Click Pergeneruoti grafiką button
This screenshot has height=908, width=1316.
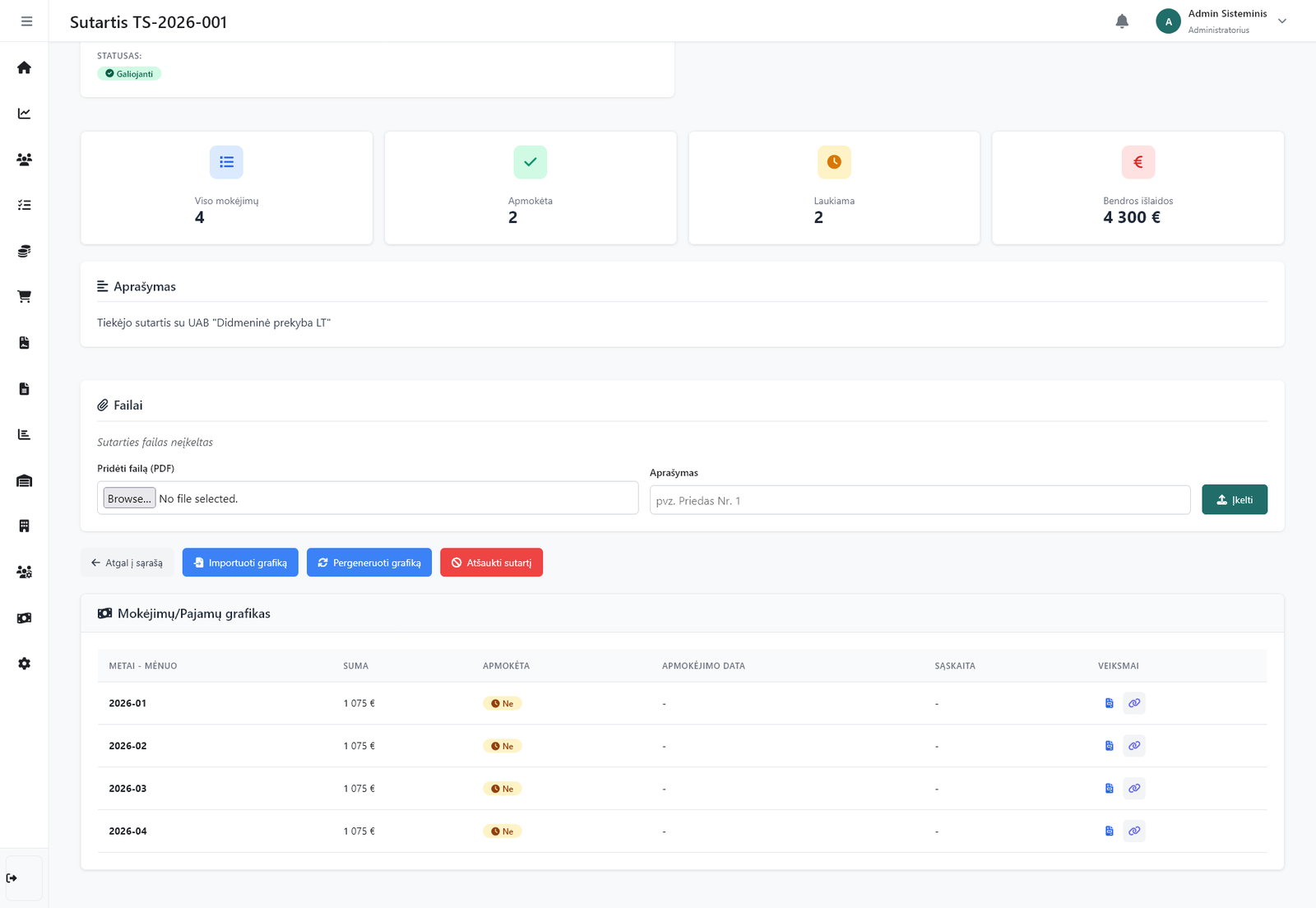(x=368, y=563)
